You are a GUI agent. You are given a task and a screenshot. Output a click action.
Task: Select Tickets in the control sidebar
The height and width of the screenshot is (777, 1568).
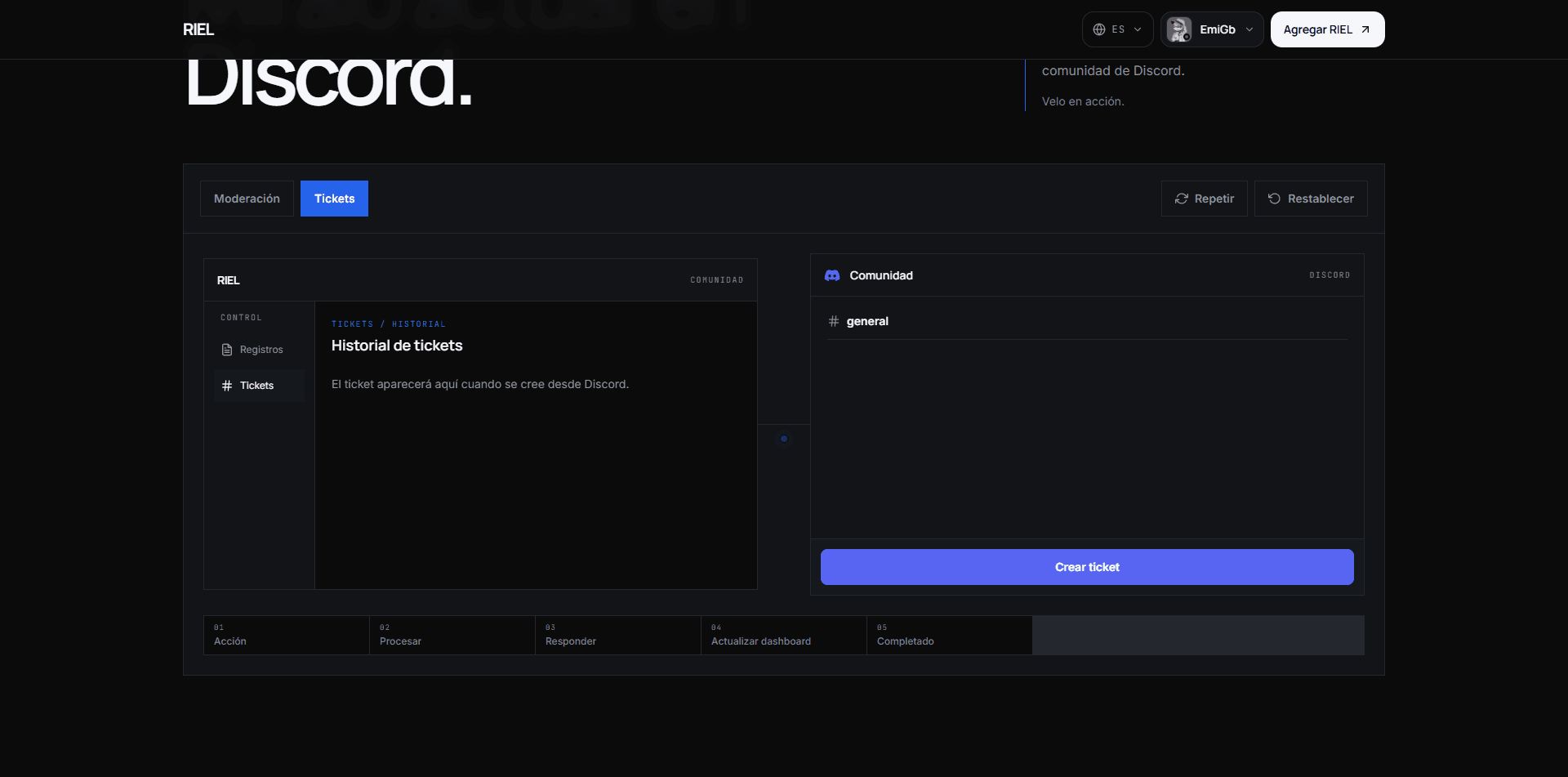pos(259,386)
